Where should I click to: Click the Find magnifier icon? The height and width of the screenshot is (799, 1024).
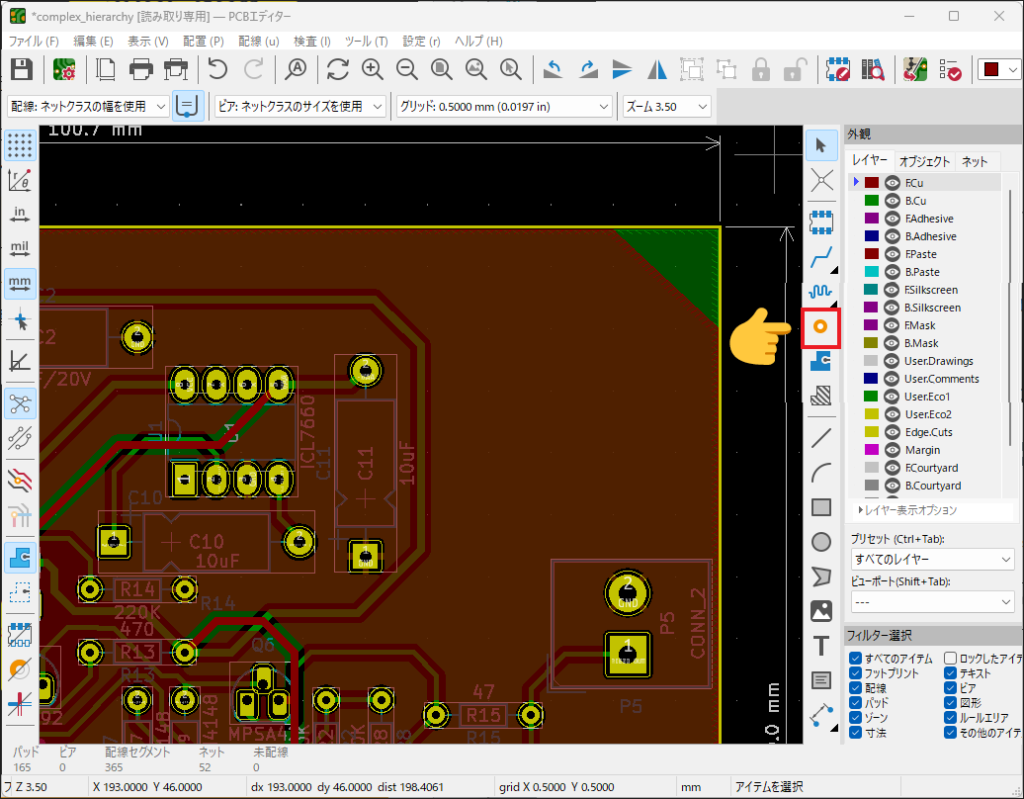(296, 69)
